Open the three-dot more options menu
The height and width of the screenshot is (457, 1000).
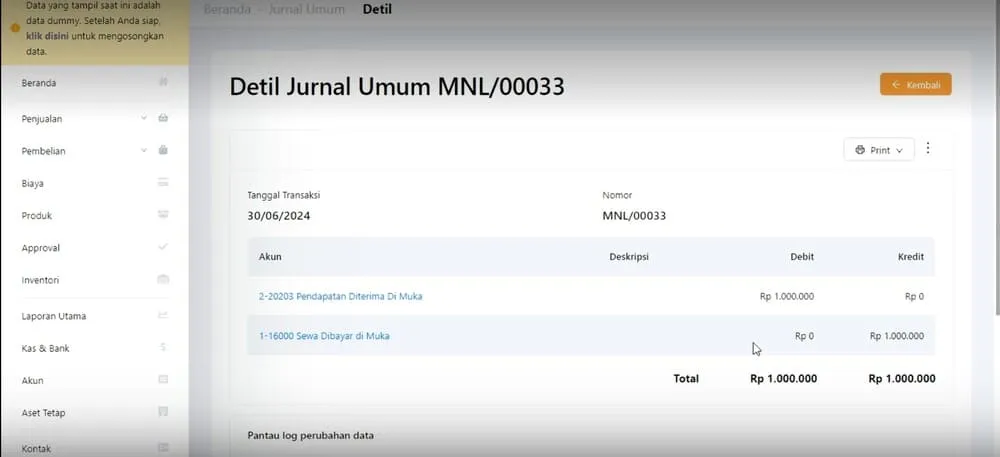(928, 148)
